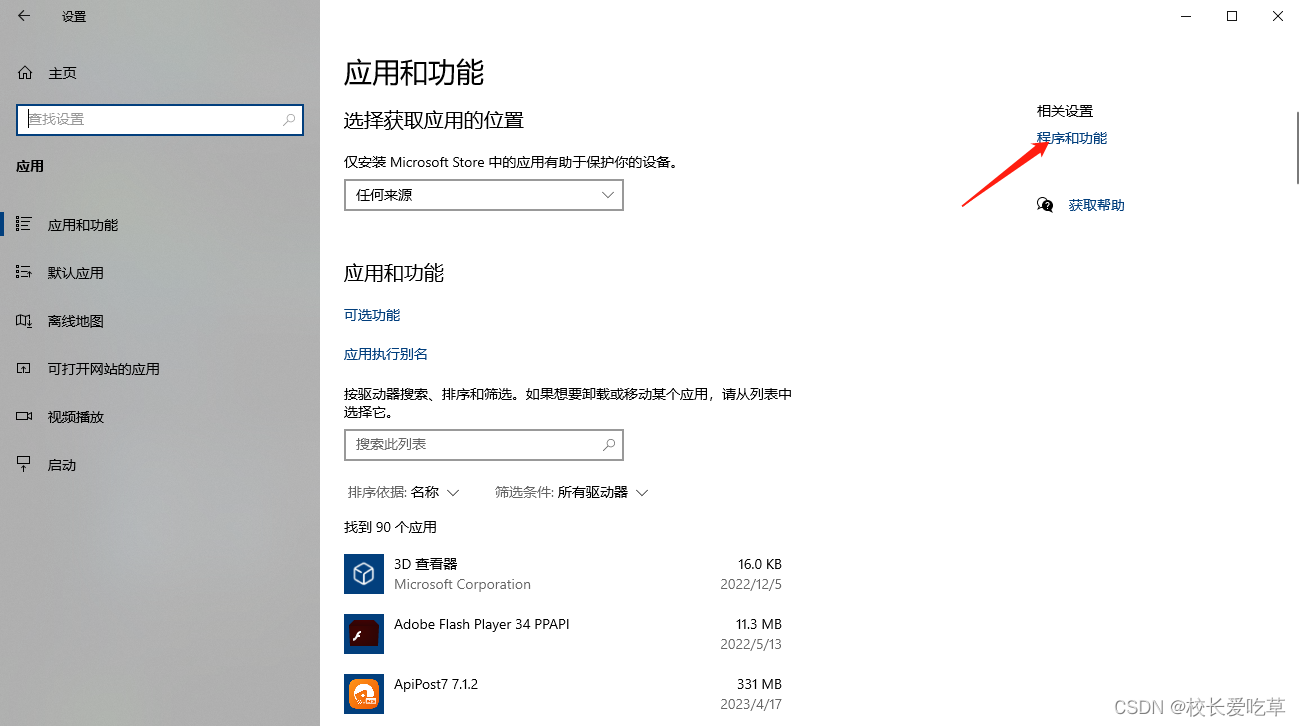Click the Adobe Flash Player app icon

click(363, 634)
